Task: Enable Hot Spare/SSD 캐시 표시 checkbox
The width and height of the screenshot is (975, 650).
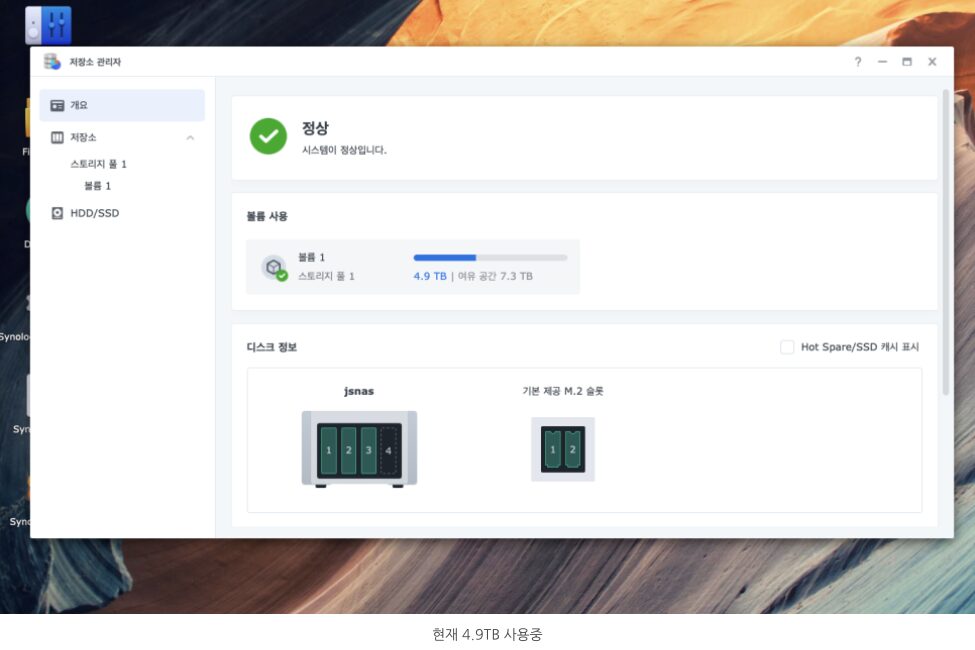Action: coord(787,347)
